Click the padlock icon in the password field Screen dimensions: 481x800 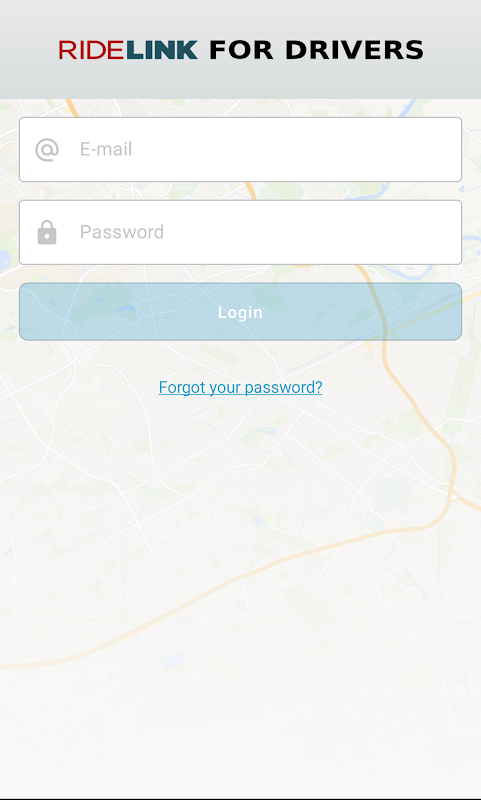click(x=47, y=233)
